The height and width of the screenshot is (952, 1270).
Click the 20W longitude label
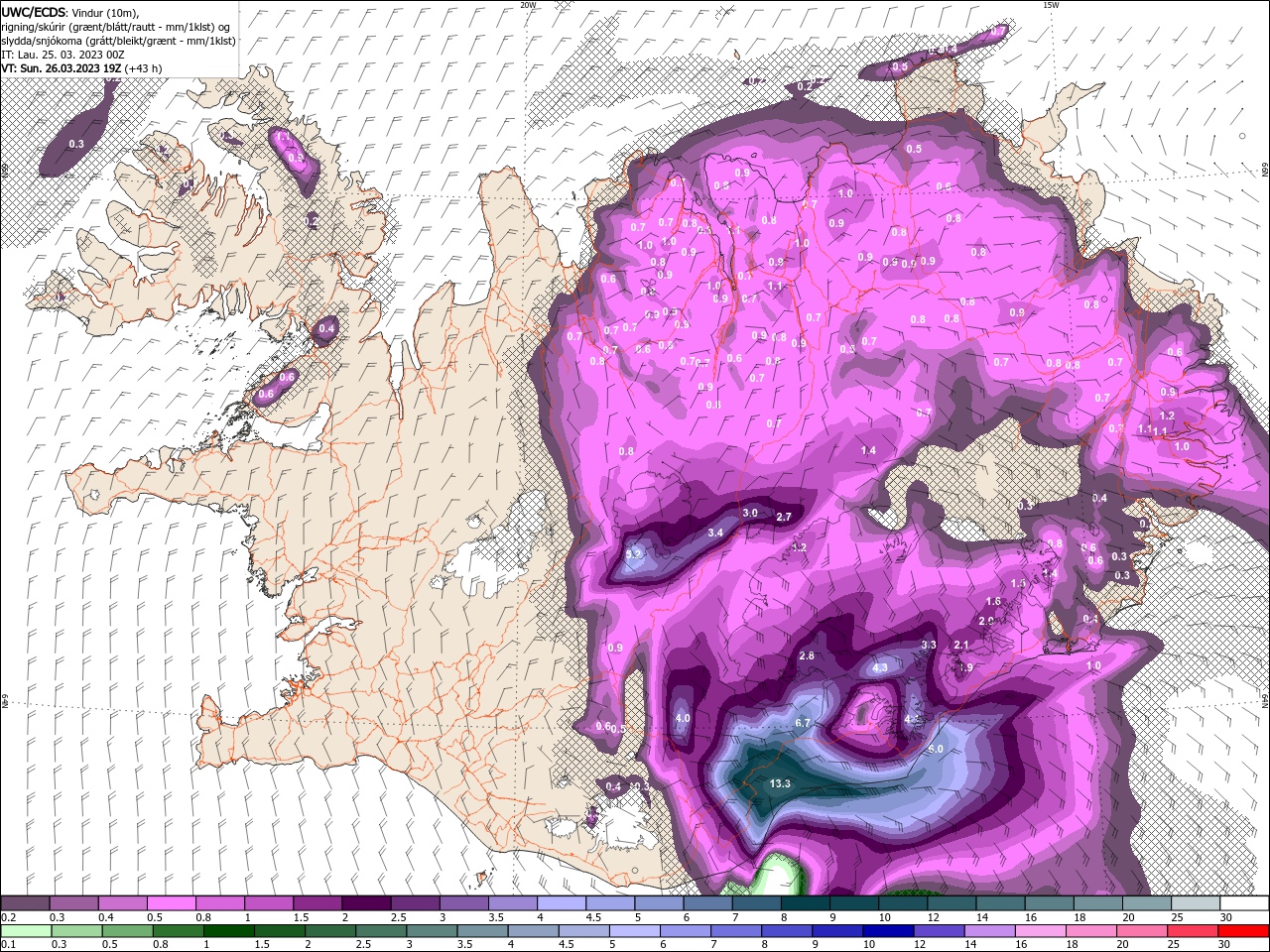point(528,5)
